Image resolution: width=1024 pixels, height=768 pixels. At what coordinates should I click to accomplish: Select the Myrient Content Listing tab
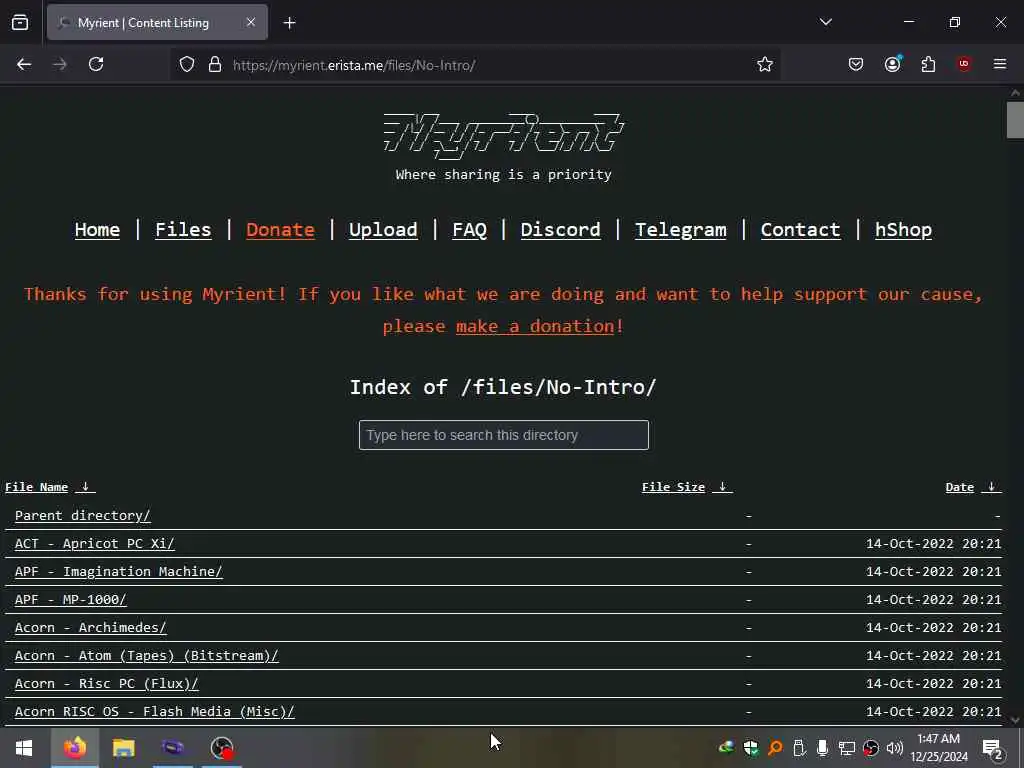(x=157, y=22)
